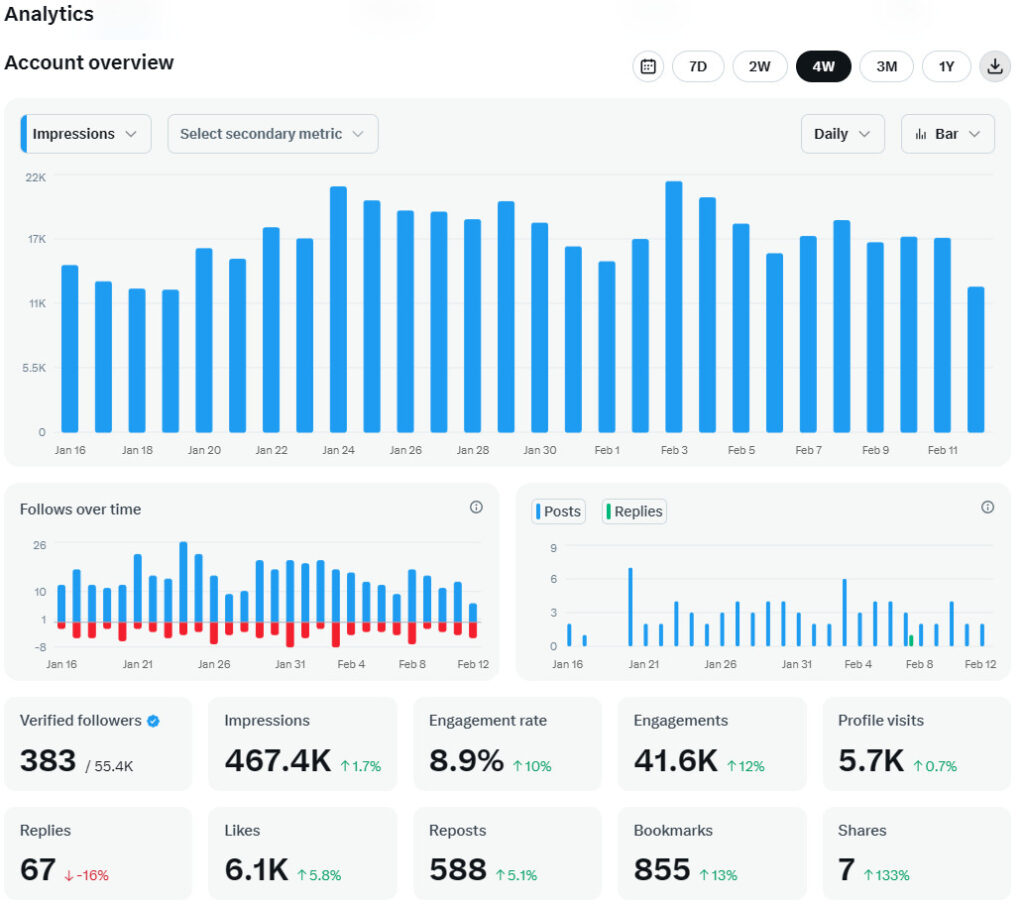
Task: Switch to the 3M time range
Action: [x=886, y=67]
